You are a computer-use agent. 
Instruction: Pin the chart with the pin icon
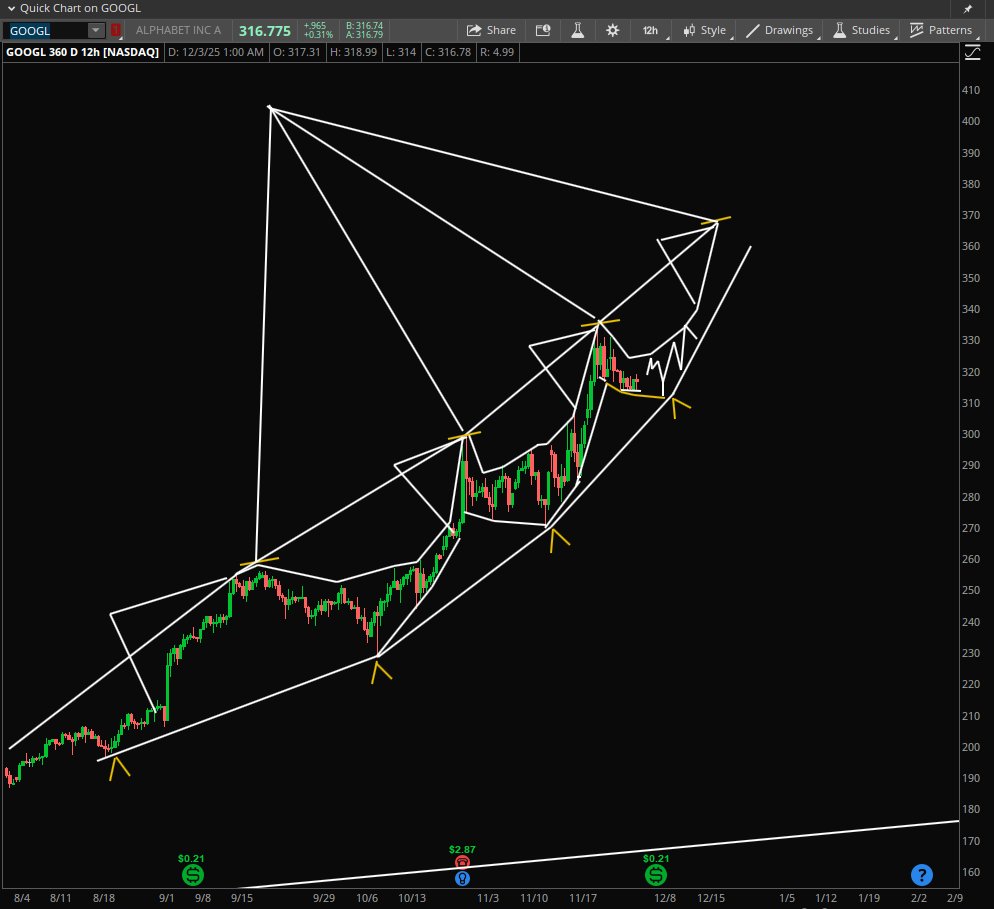pyautogui.click(x=968, y=8)
